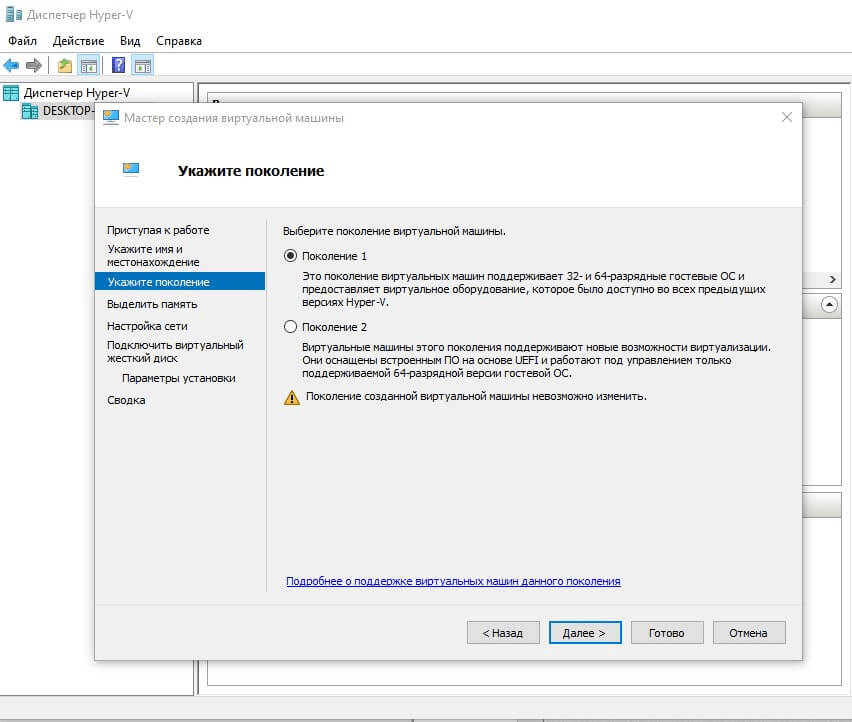Image resolution: width=852 pixels, height=722 pixels.
Task: Click the Готово button
Action: pyautogui.click(x=667, y=633)
